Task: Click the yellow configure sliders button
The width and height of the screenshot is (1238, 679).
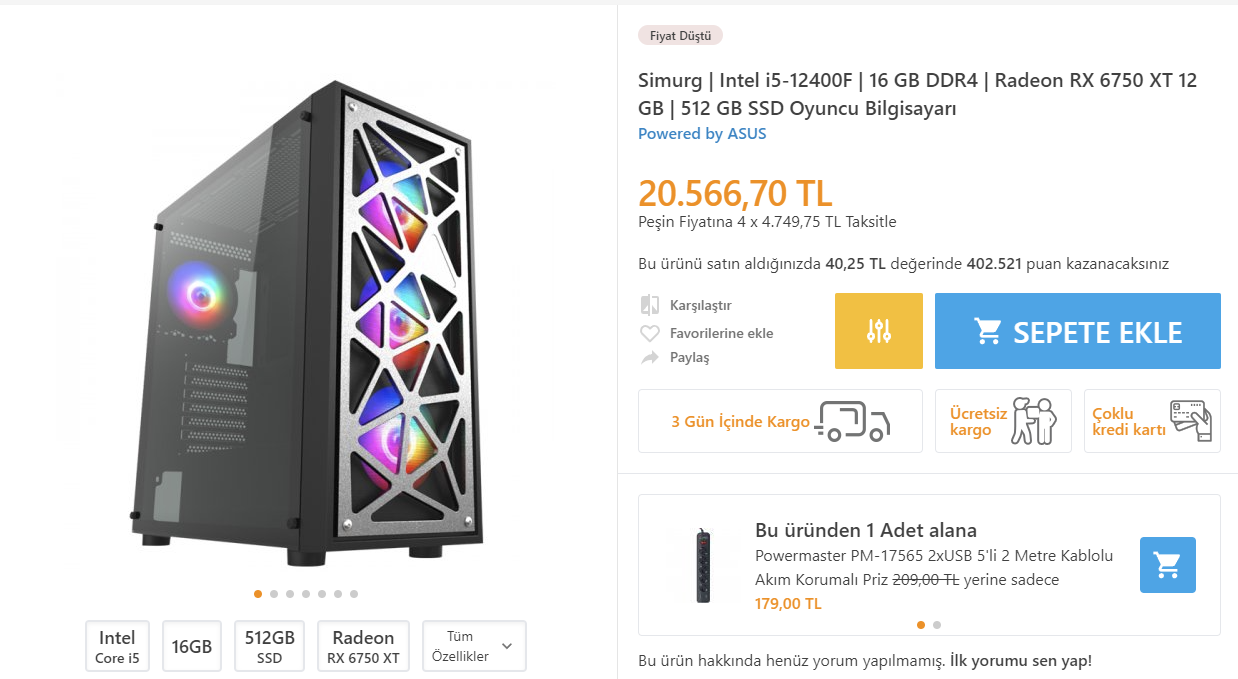Action: (879, 331)
